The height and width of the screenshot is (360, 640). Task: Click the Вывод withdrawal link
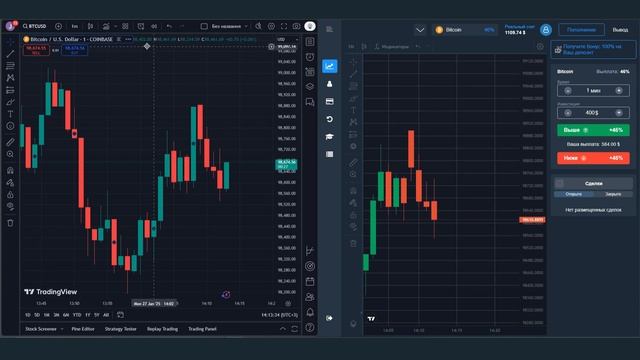pyautogui.click(x=620, y=30)
